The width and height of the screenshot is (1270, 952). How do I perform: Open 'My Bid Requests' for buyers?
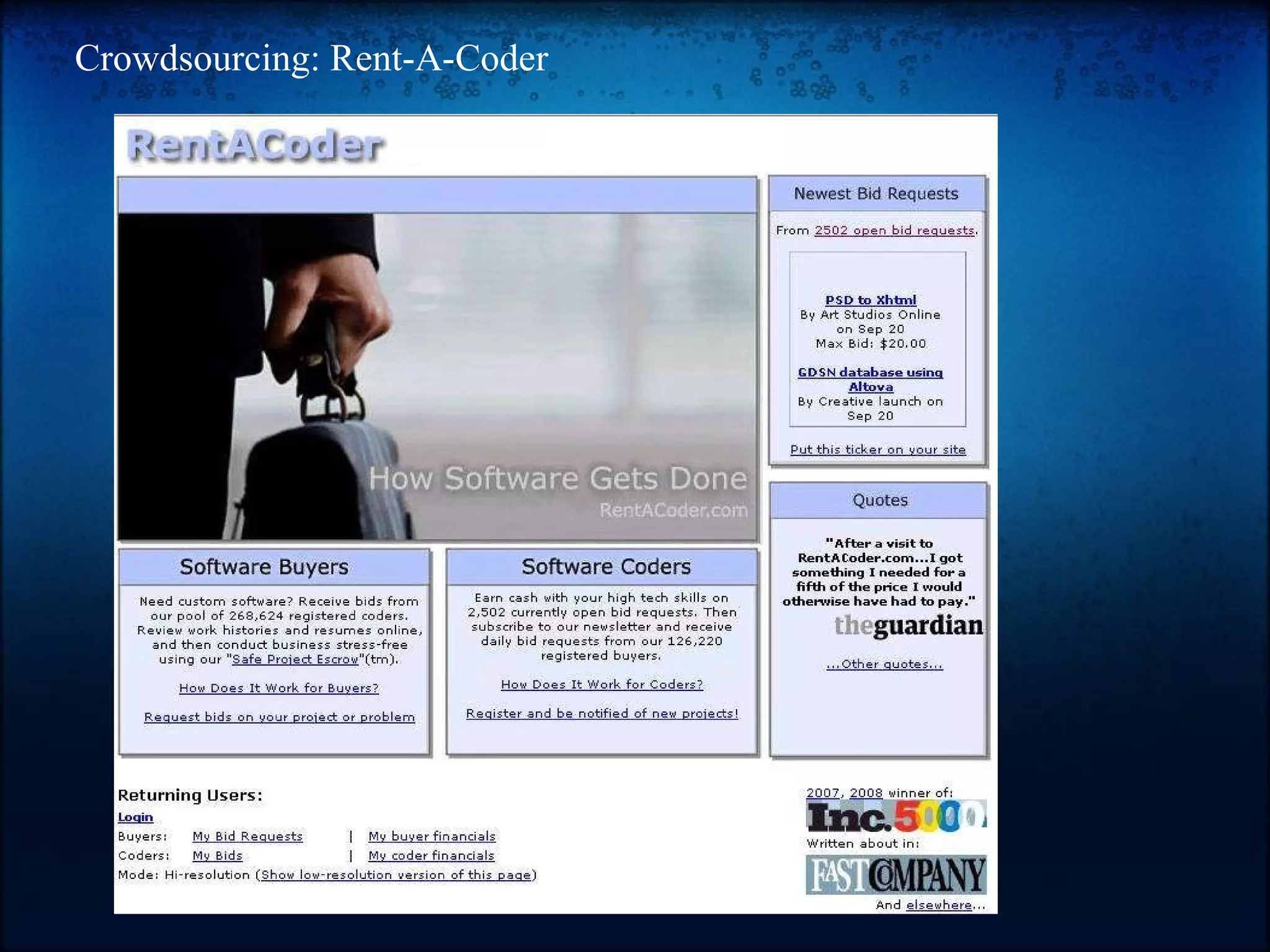[x=247, y=837]
